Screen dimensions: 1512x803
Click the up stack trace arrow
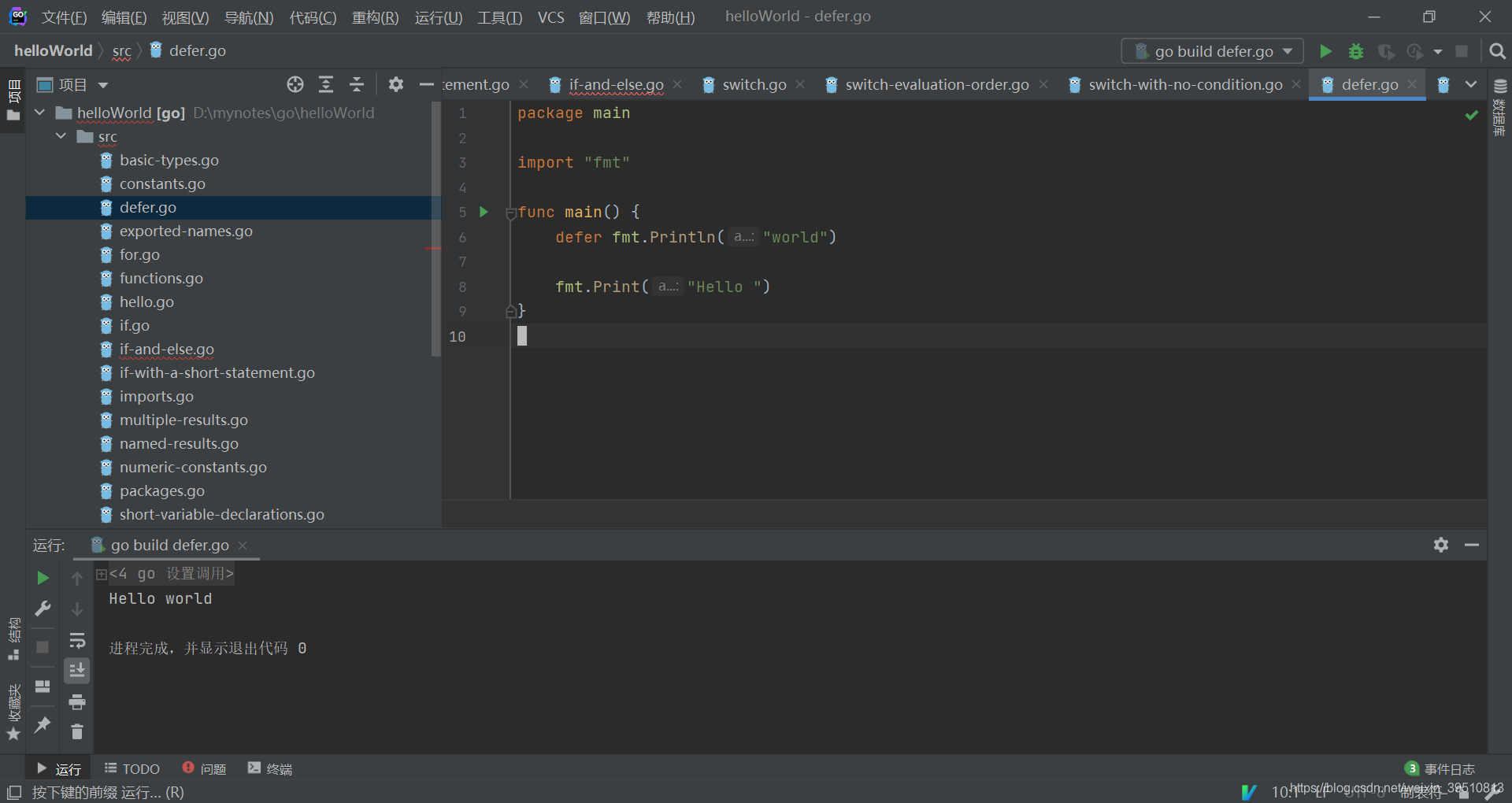tap(77, 578)
